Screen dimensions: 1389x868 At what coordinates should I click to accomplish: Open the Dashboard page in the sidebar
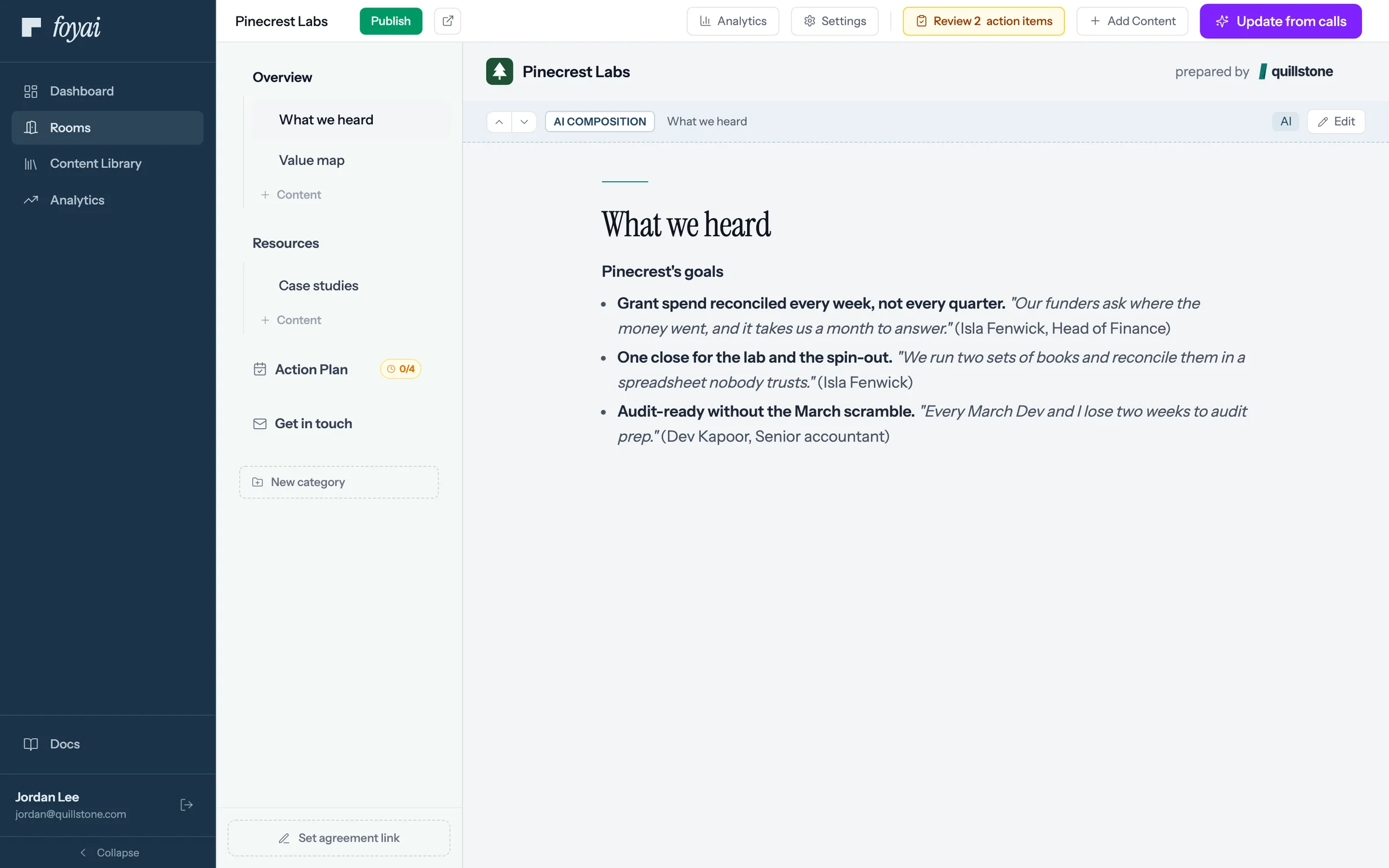point(107,91)
